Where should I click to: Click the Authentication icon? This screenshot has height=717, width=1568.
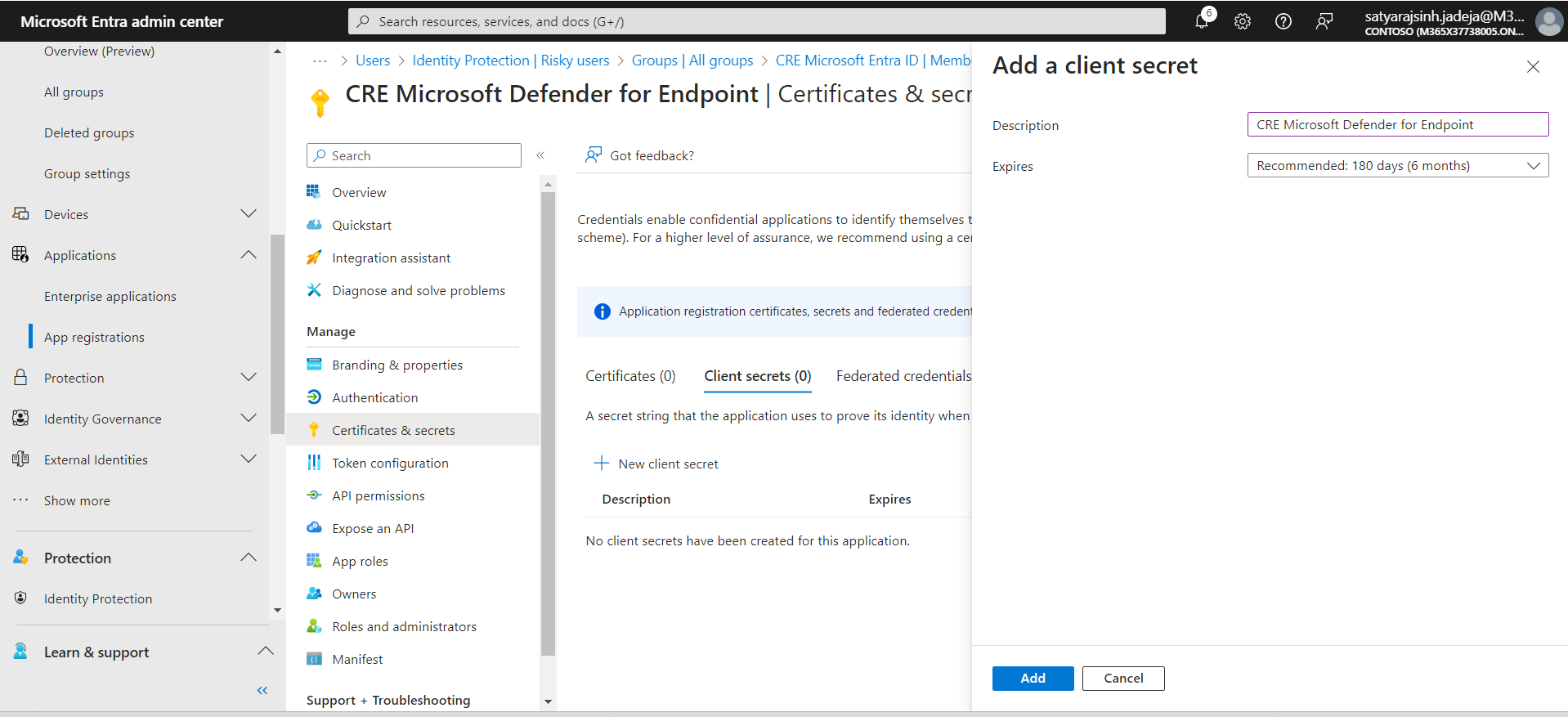pos(314,397)
